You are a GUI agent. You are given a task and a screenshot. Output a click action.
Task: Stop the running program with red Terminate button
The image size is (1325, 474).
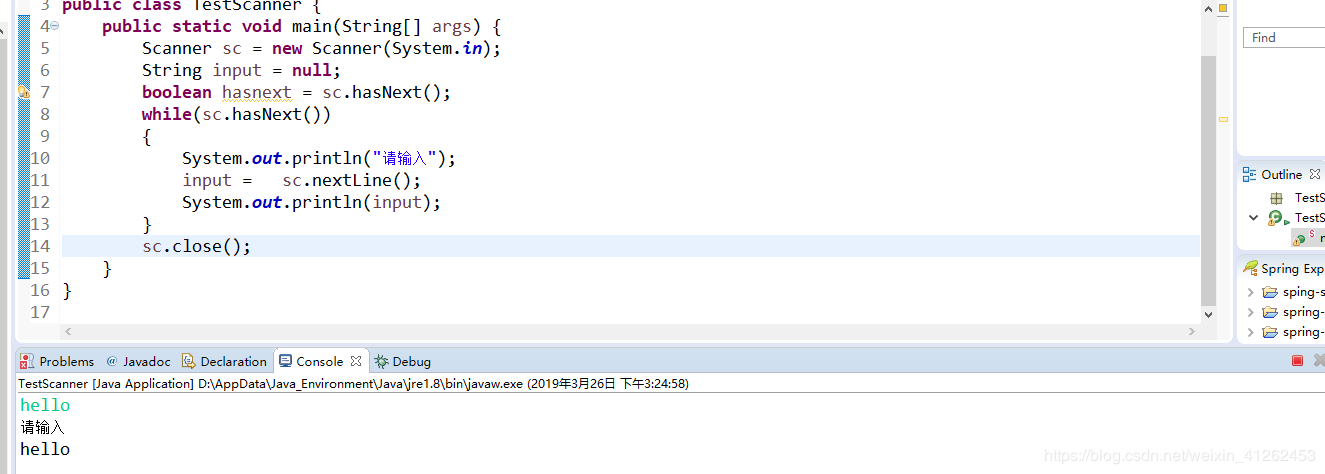point(1298,361)
